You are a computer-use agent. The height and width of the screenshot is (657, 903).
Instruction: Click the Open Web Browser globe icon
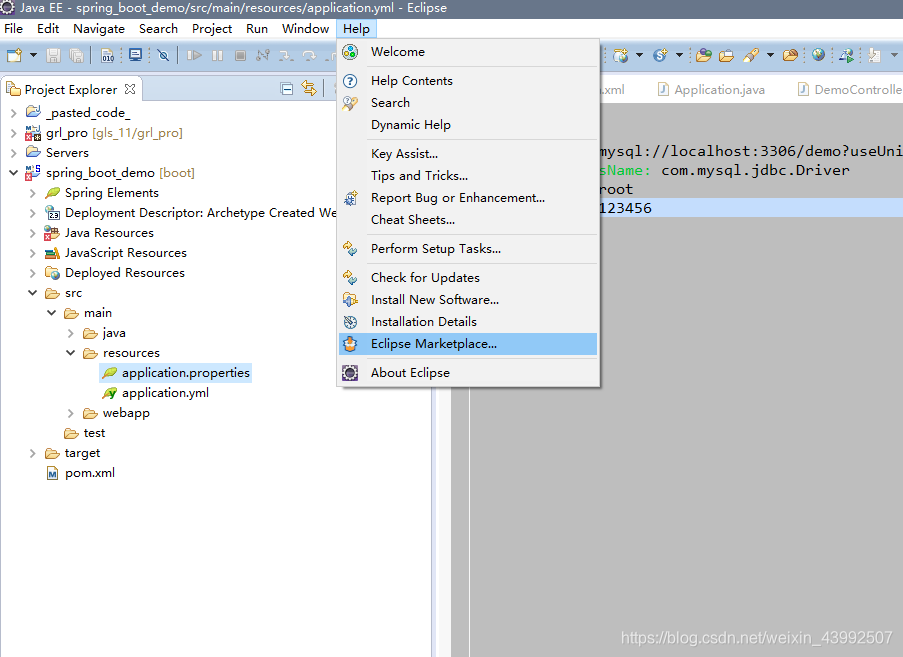pos(818,55)
